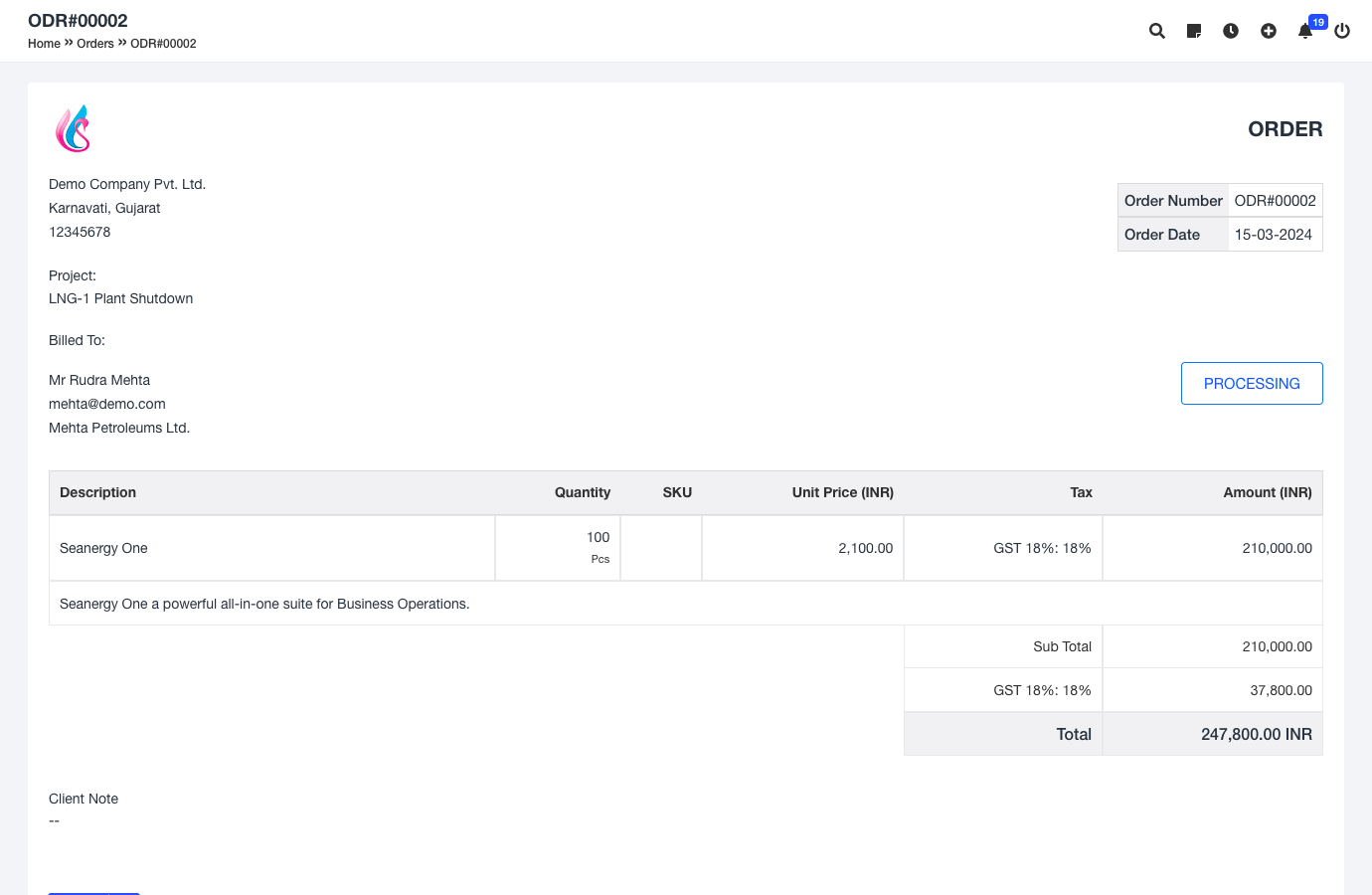Click the Demo Company logo

coord(73,129)
